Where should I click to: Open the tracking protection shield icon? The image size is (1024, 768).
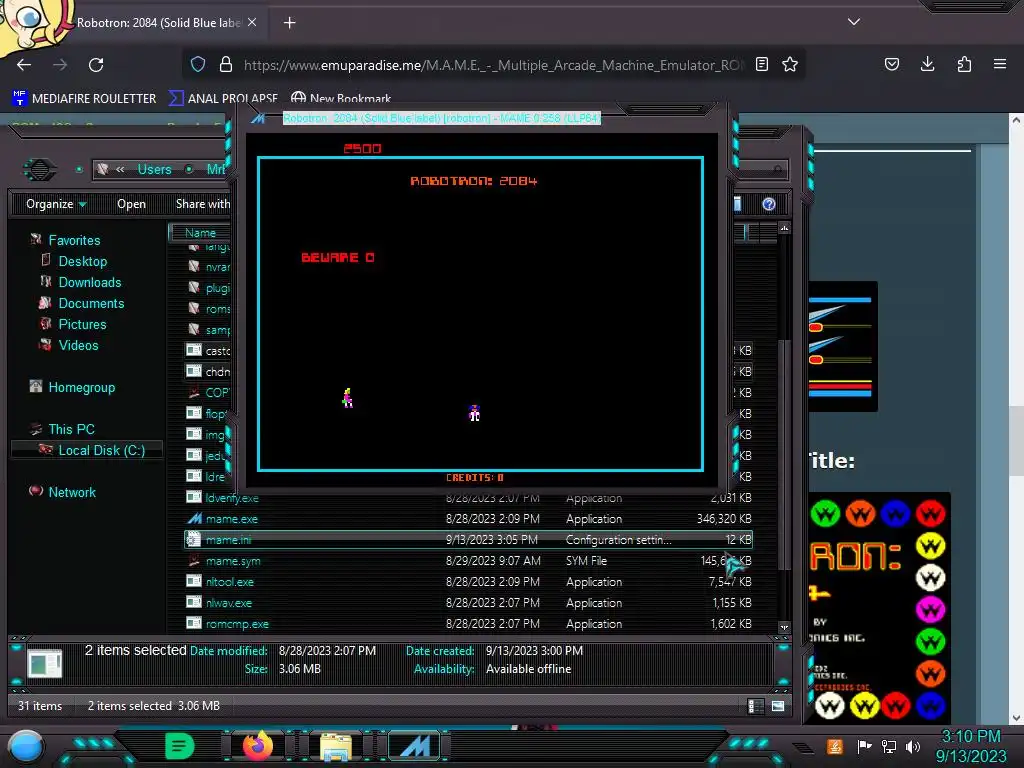point(198,64)
